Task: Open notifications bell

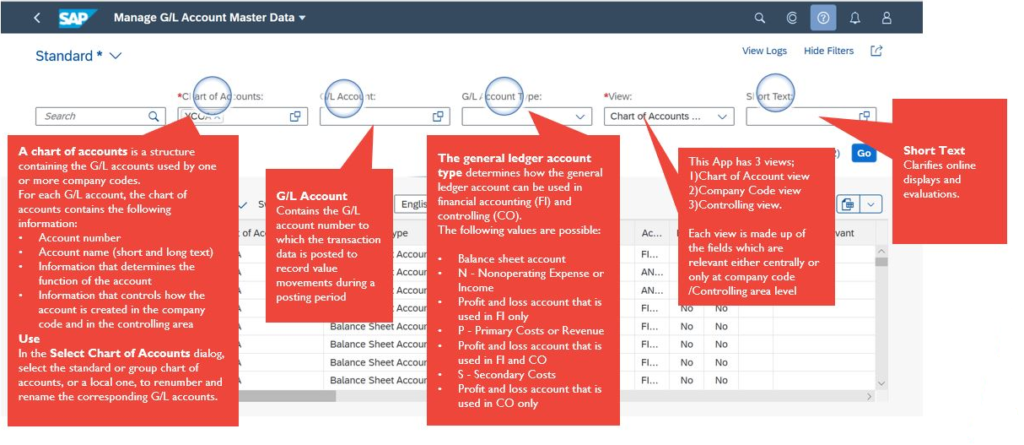Action: pos(855,18)
